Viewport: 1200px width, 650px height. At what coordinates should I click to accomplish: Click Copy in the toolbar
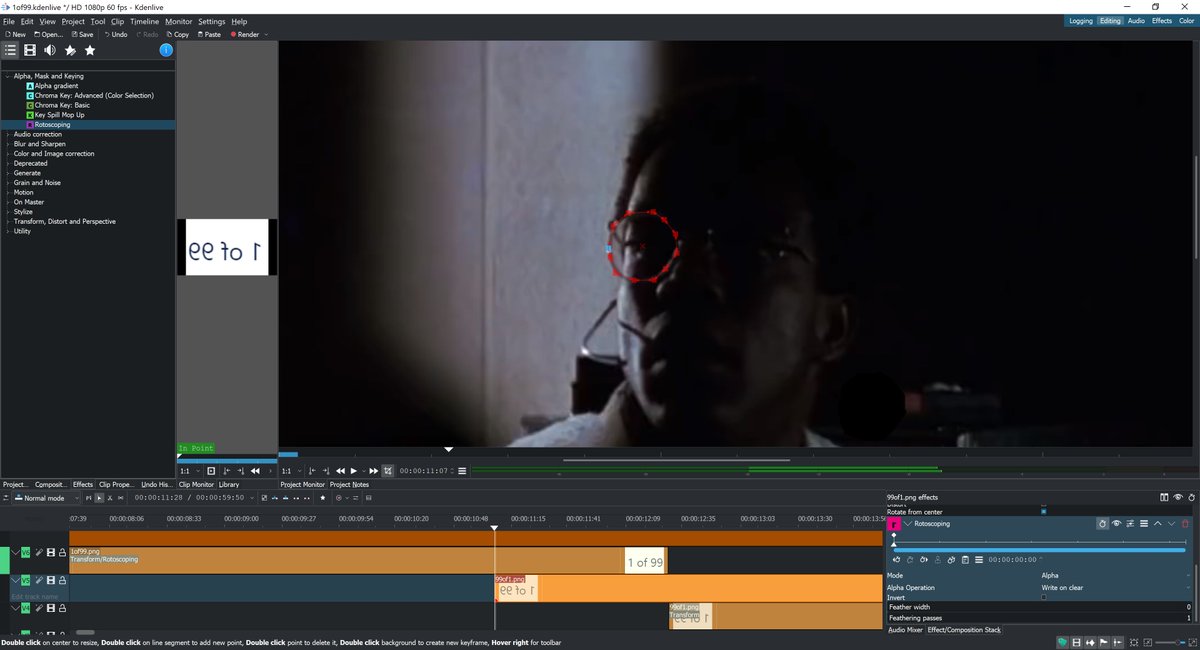[x=176, y=34]
